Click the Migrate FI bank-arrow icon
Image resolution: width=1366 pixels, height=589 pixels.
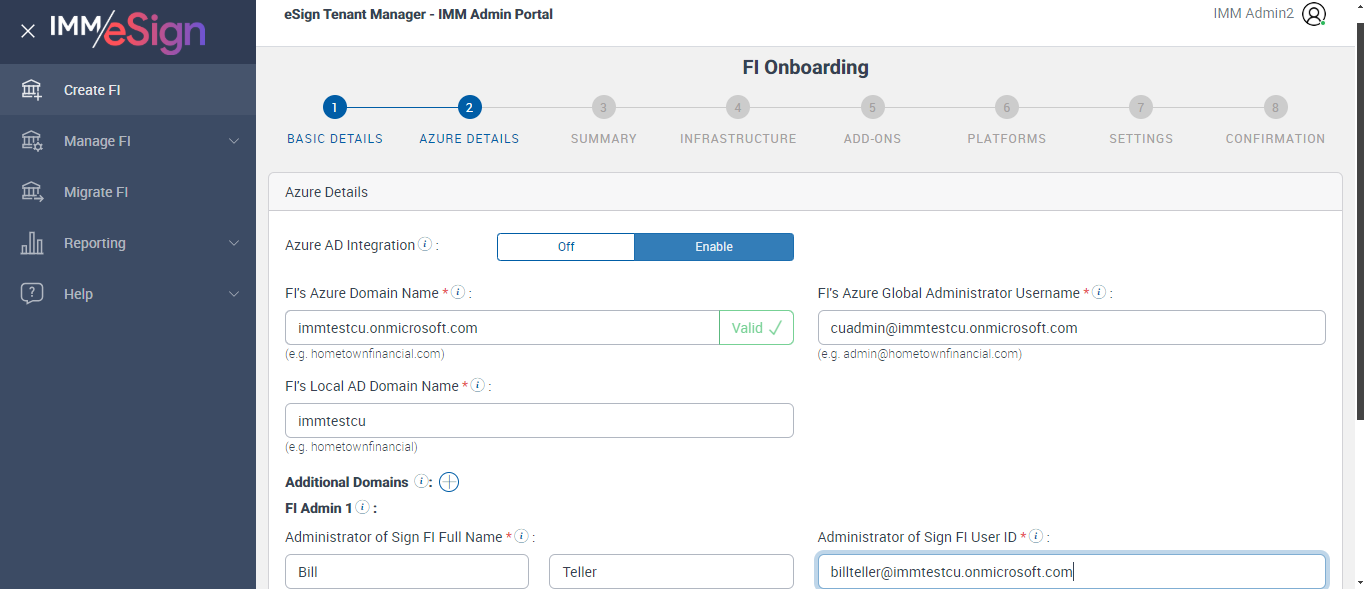pos(32,192)
